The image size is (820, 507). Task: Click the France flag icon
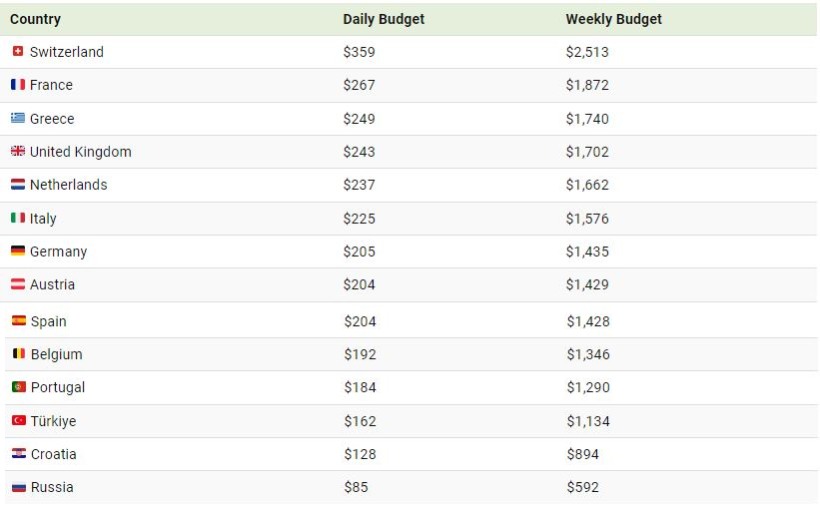[x=18, y=84]
